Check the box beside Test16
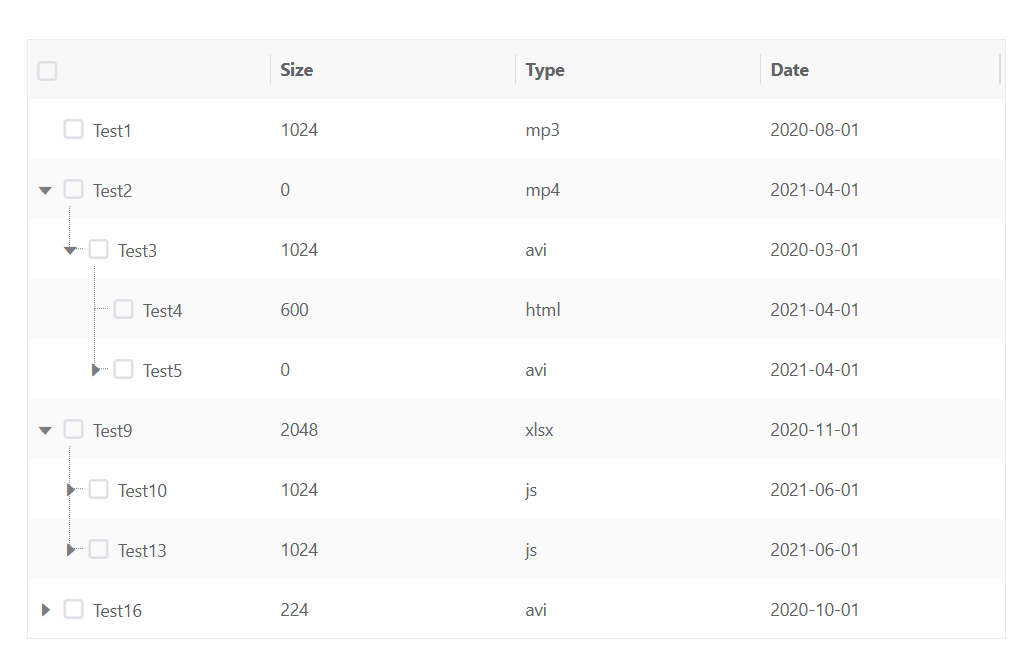1026x657 pixels. tap(73, 609)
